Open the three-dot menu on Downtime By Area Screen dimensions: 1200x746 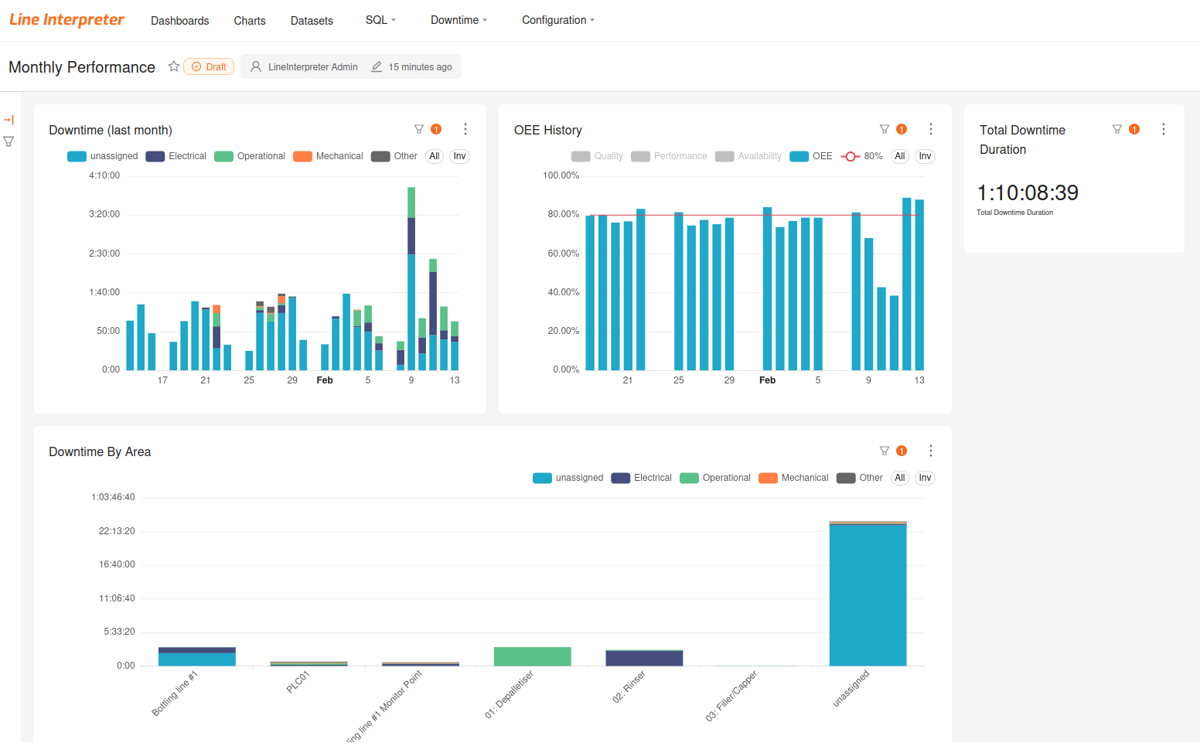pos(930,451)
